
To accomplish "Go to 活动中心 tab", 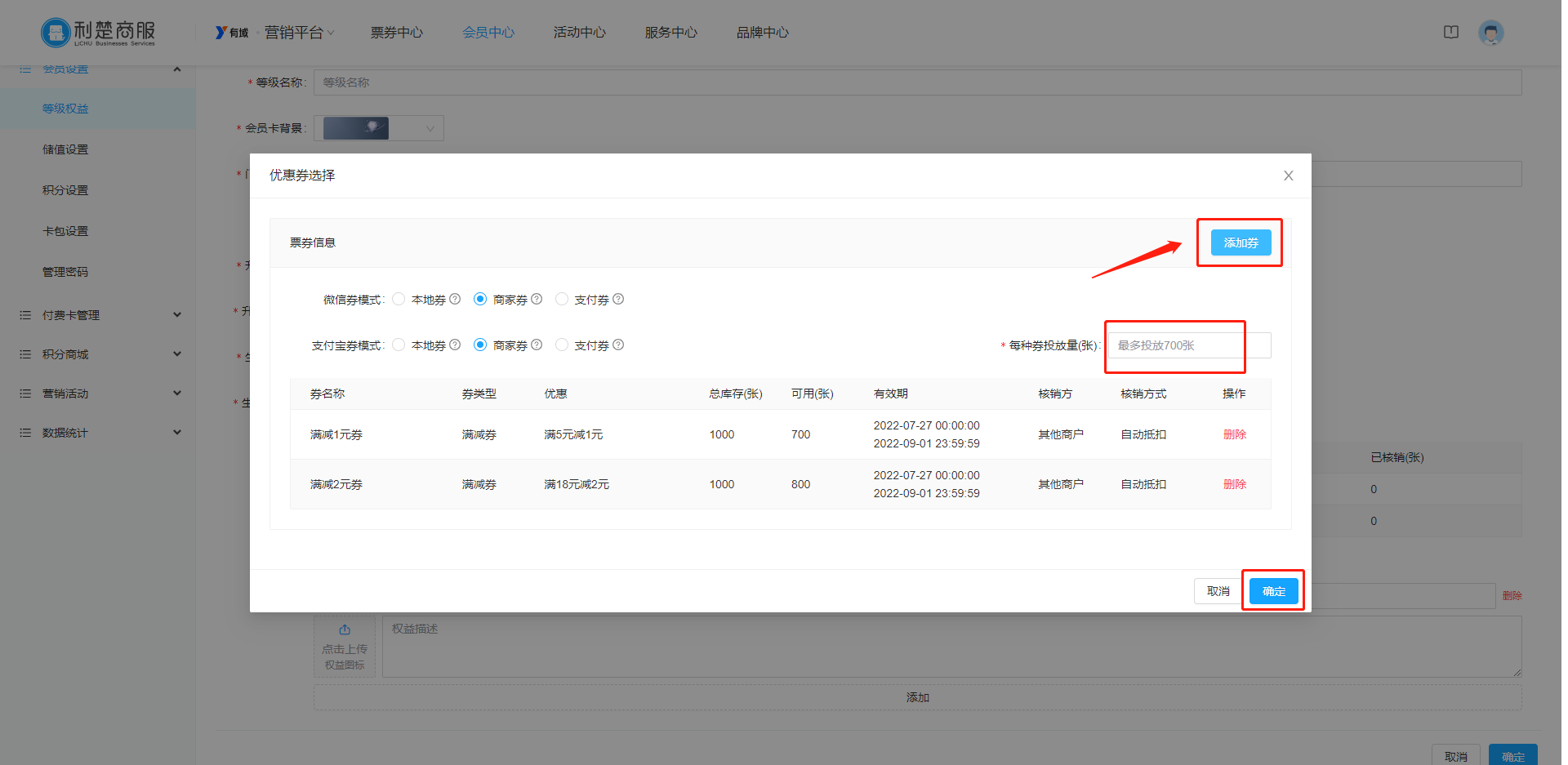I will click(x=580, y=33).
